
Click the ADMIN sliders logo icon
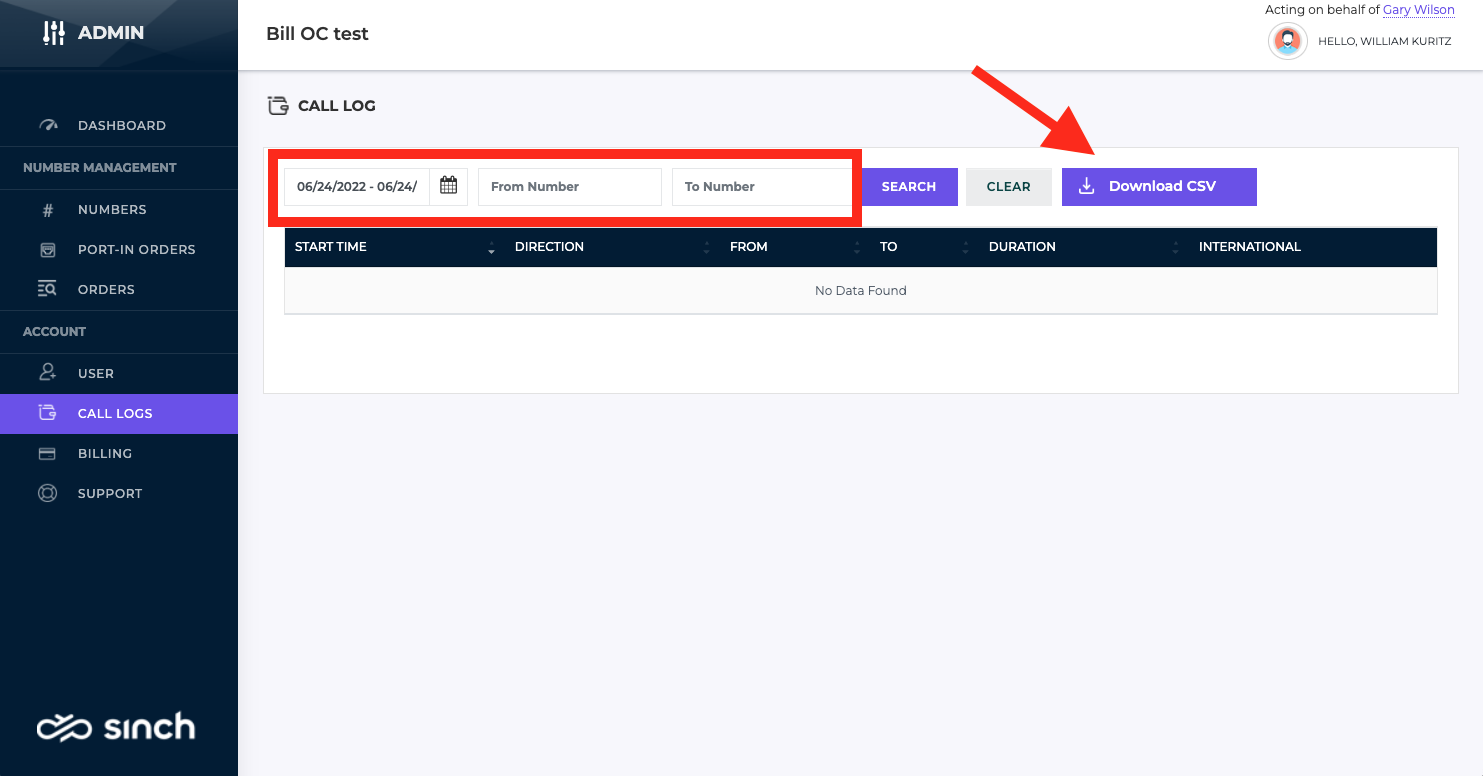click(x=53, y=33)
